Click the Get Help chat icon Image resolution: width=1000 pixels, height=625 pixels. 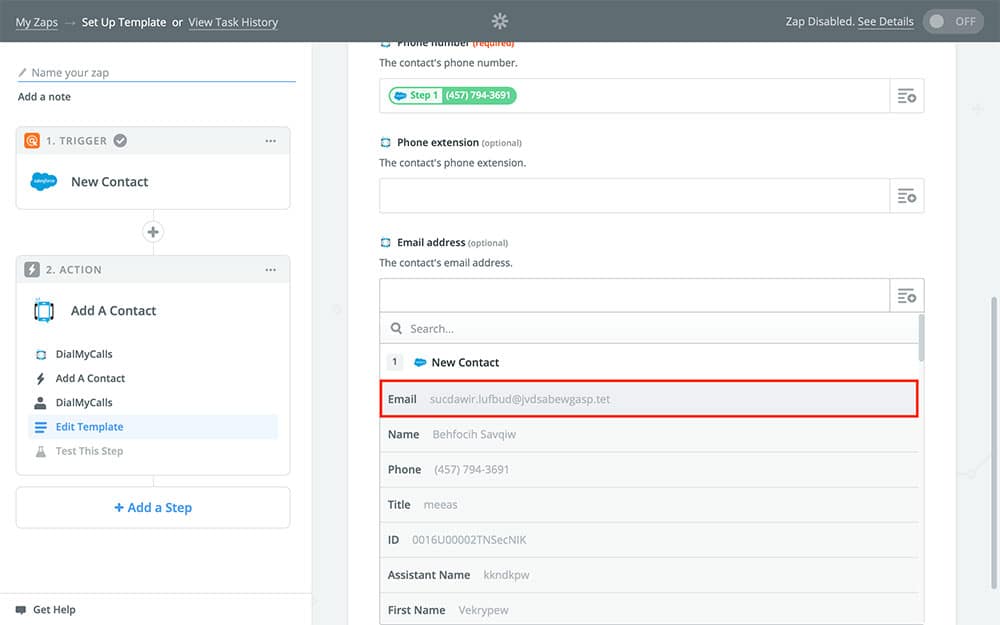[21, 609]
